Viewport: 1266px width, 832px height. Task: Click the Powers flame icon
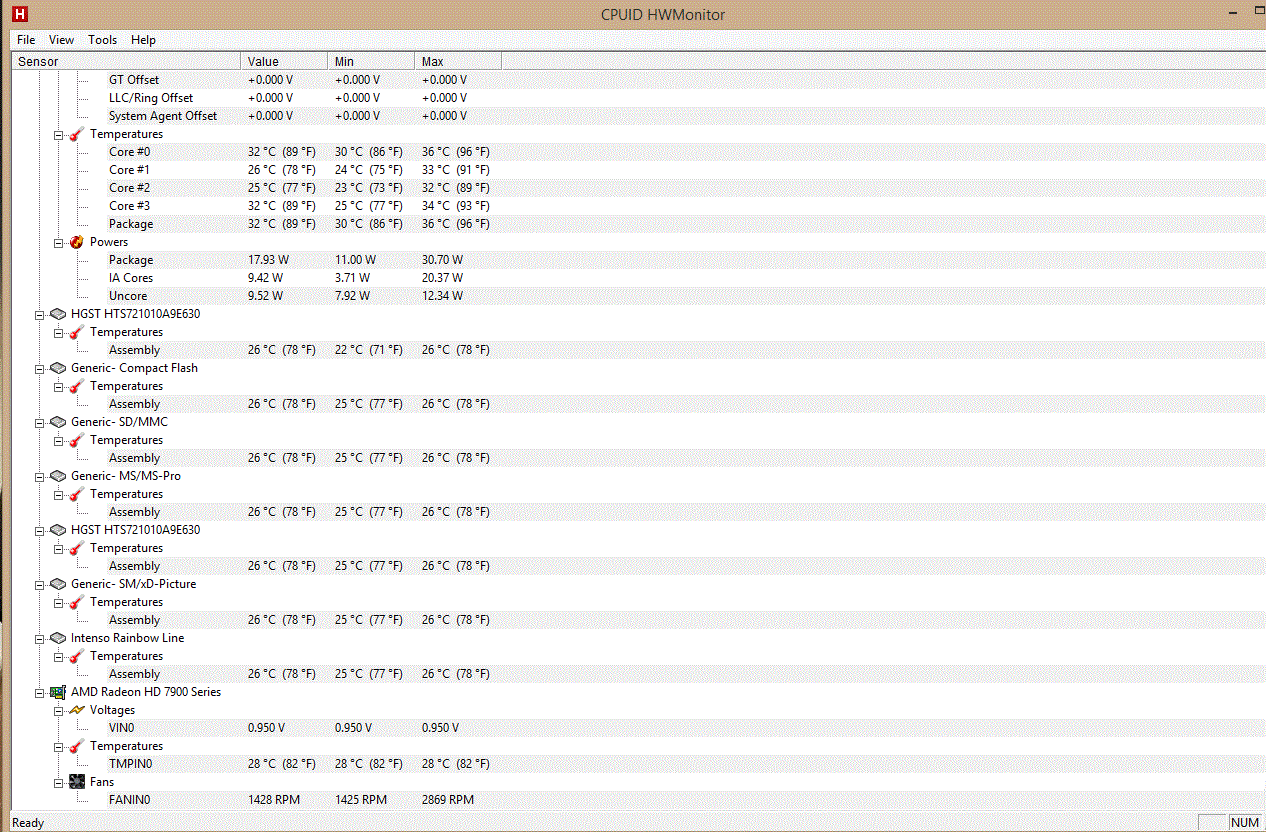77,242
